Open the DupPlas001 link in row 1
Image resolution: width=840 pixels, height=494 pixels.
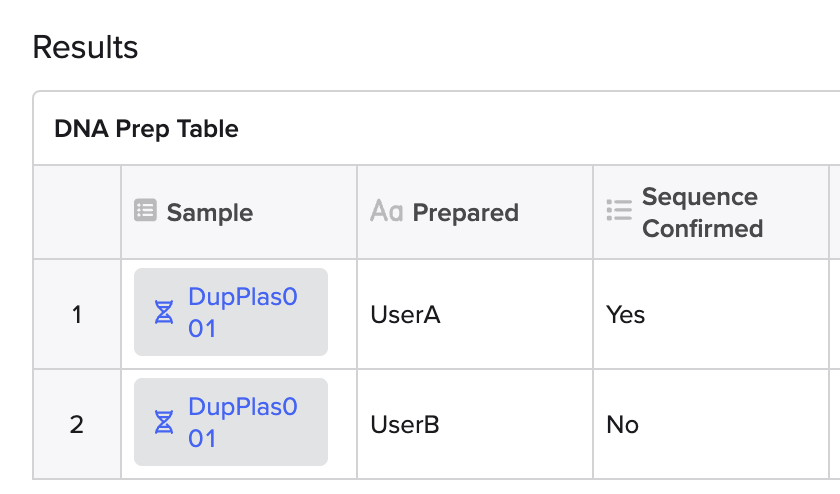(x=243, y=312)
